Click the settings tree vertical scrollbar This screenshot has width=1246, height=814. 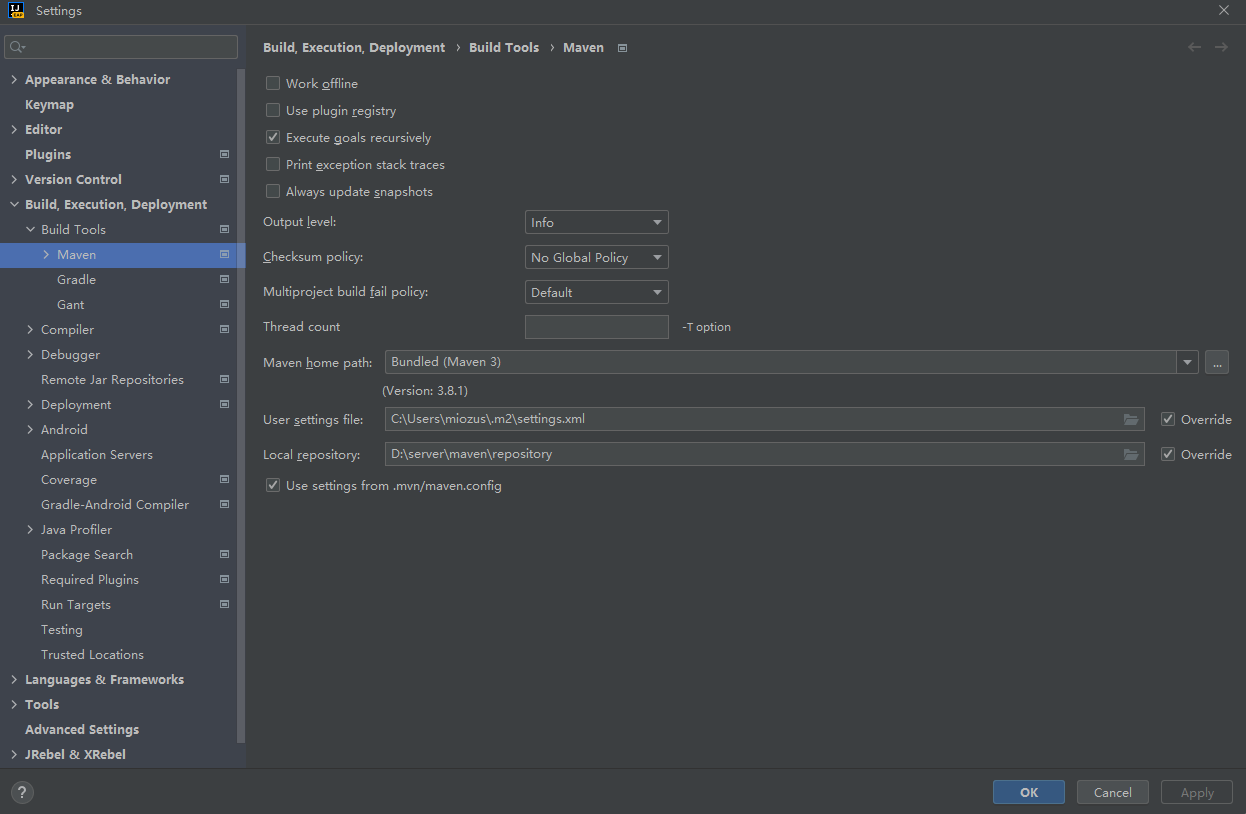pos(241,405)
